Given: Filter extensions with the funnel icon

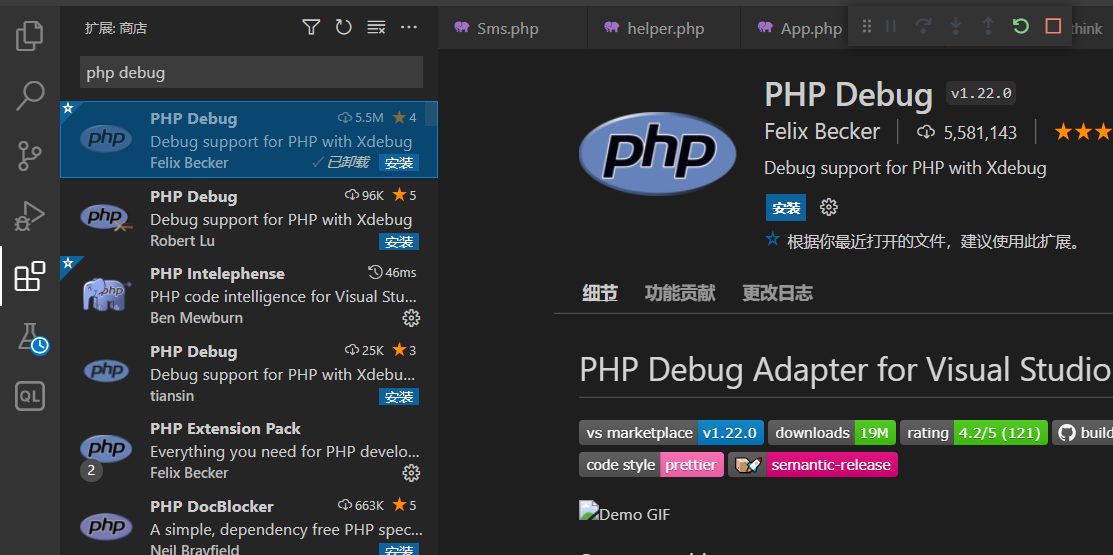Looking at the screenshot, I should pyautogui.click(x=311, y=28).
